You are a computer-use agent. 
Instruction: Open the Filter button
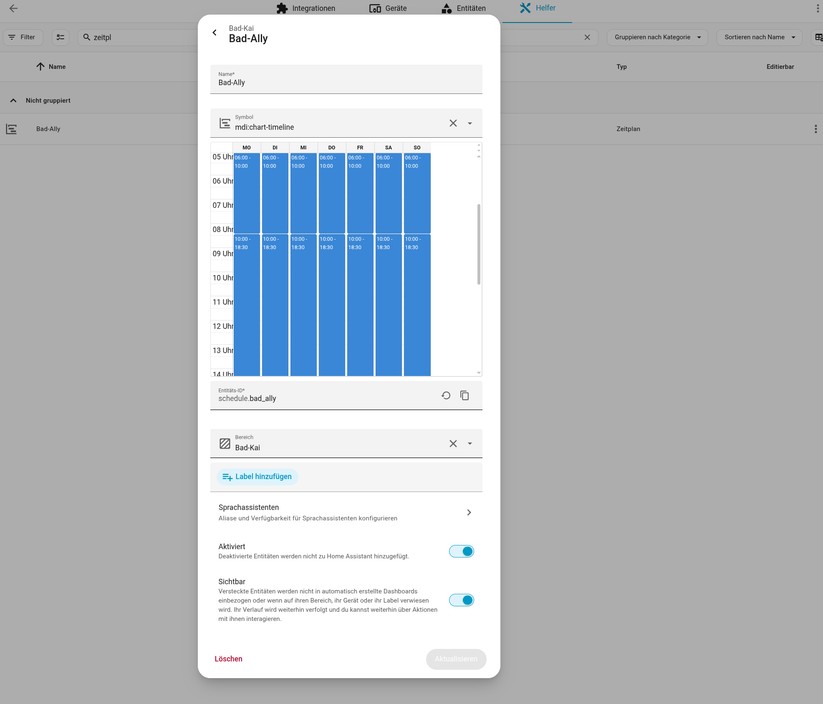pyautogui.click(x=22, y=37)
